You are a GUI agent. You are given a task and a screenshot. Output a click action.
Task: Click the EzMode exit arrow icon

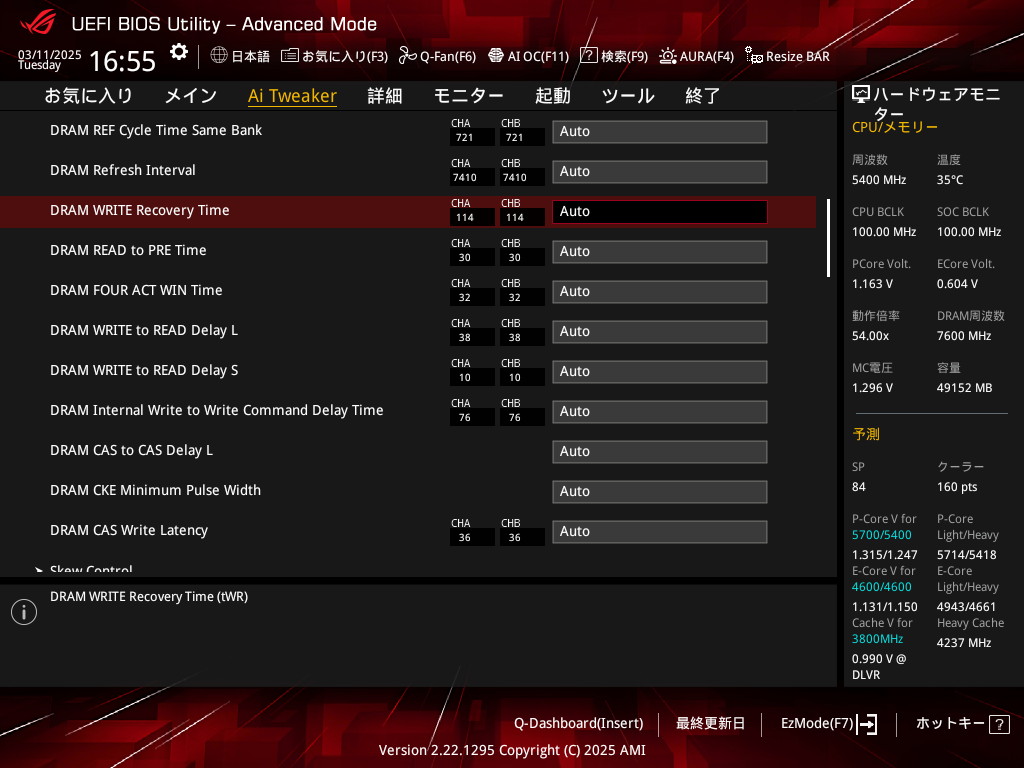tap(867, 724)
